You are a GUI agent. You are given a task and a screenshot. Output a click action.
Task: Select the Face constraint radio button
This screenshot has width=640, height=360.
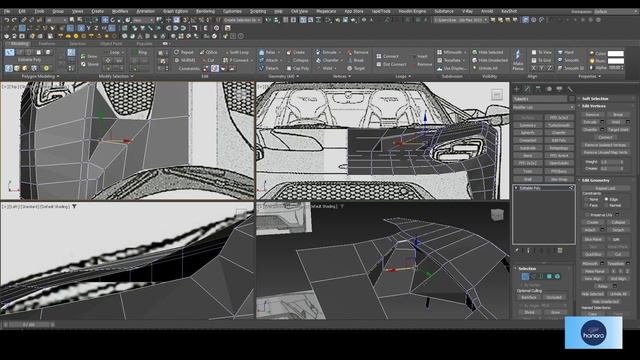pyautogui.click(x=587, y=205)
